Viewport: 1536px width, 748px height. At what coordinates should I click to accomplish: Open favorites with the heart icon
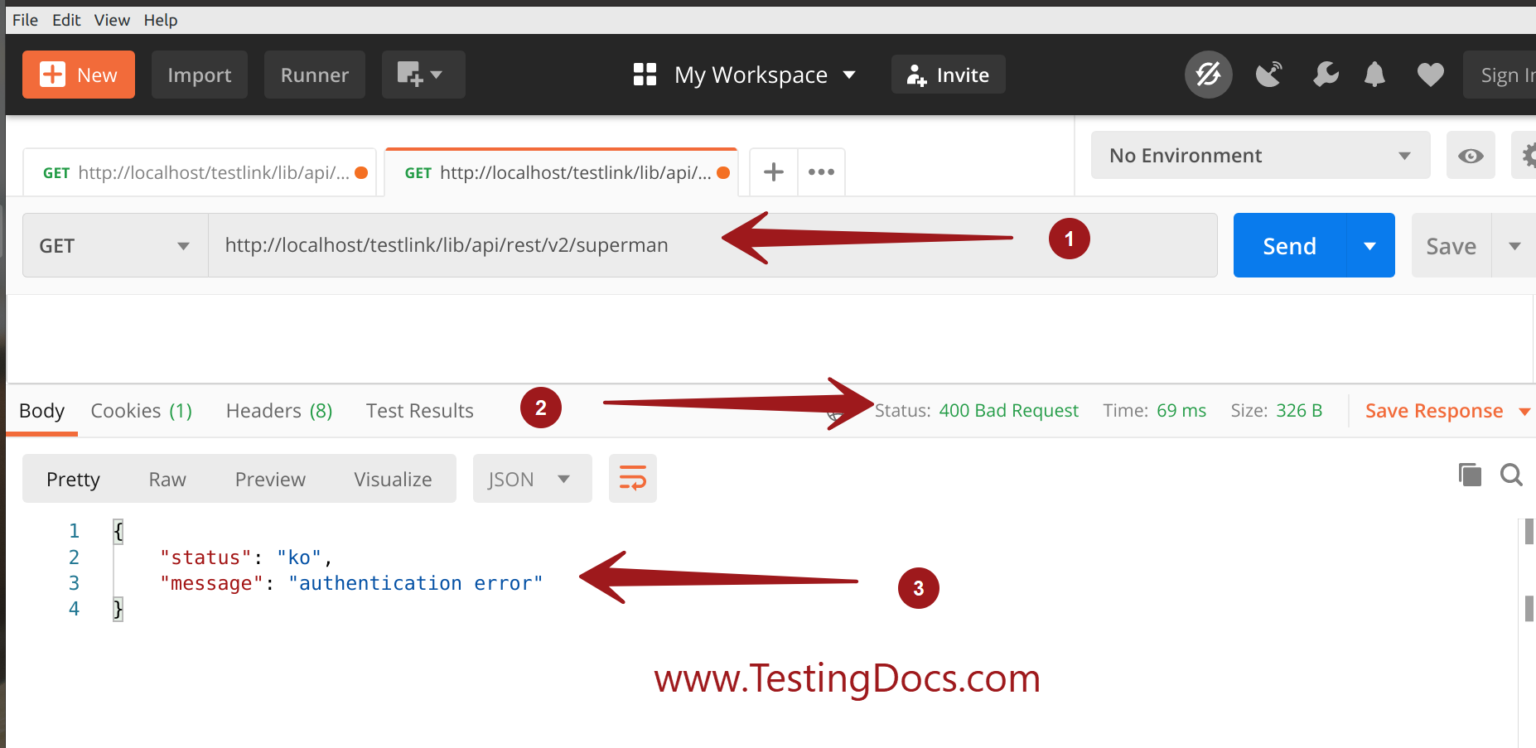point(1430,74)
